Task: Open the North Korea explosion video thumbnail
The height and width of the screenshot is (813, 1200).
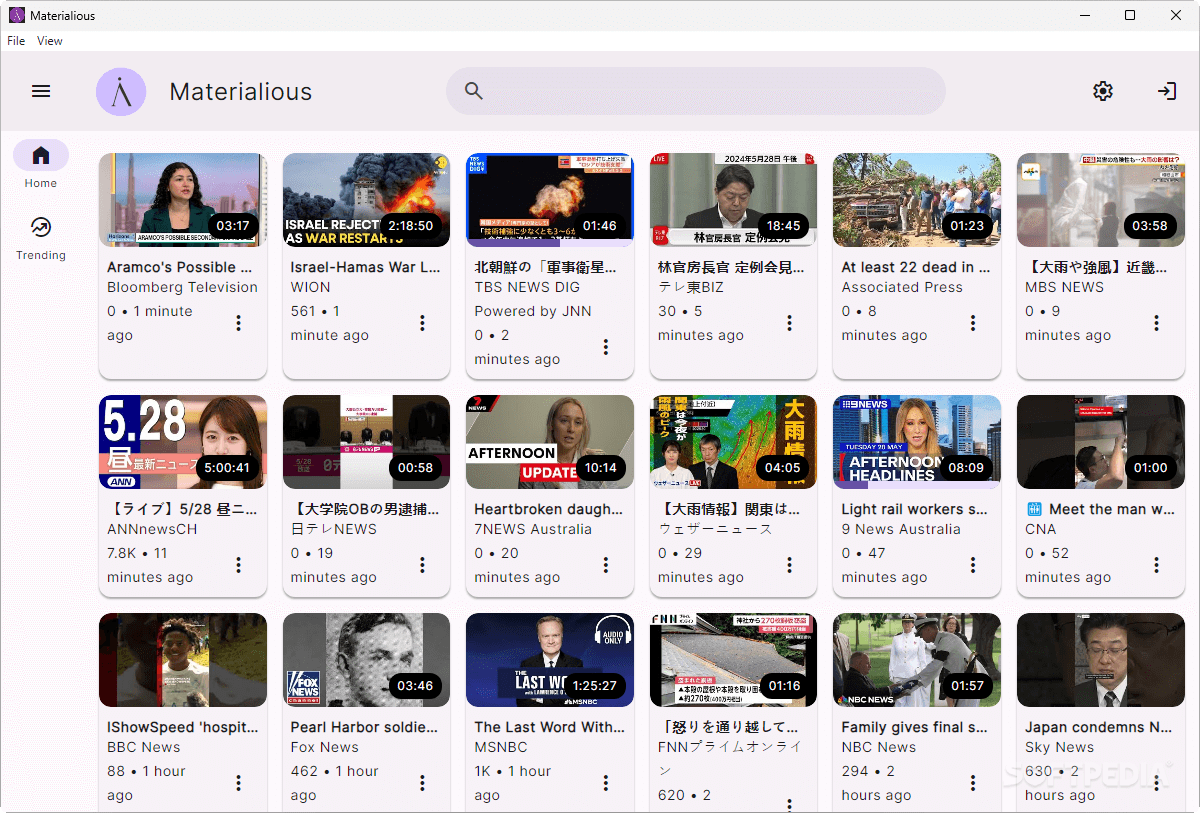Action: click(550, 200)
